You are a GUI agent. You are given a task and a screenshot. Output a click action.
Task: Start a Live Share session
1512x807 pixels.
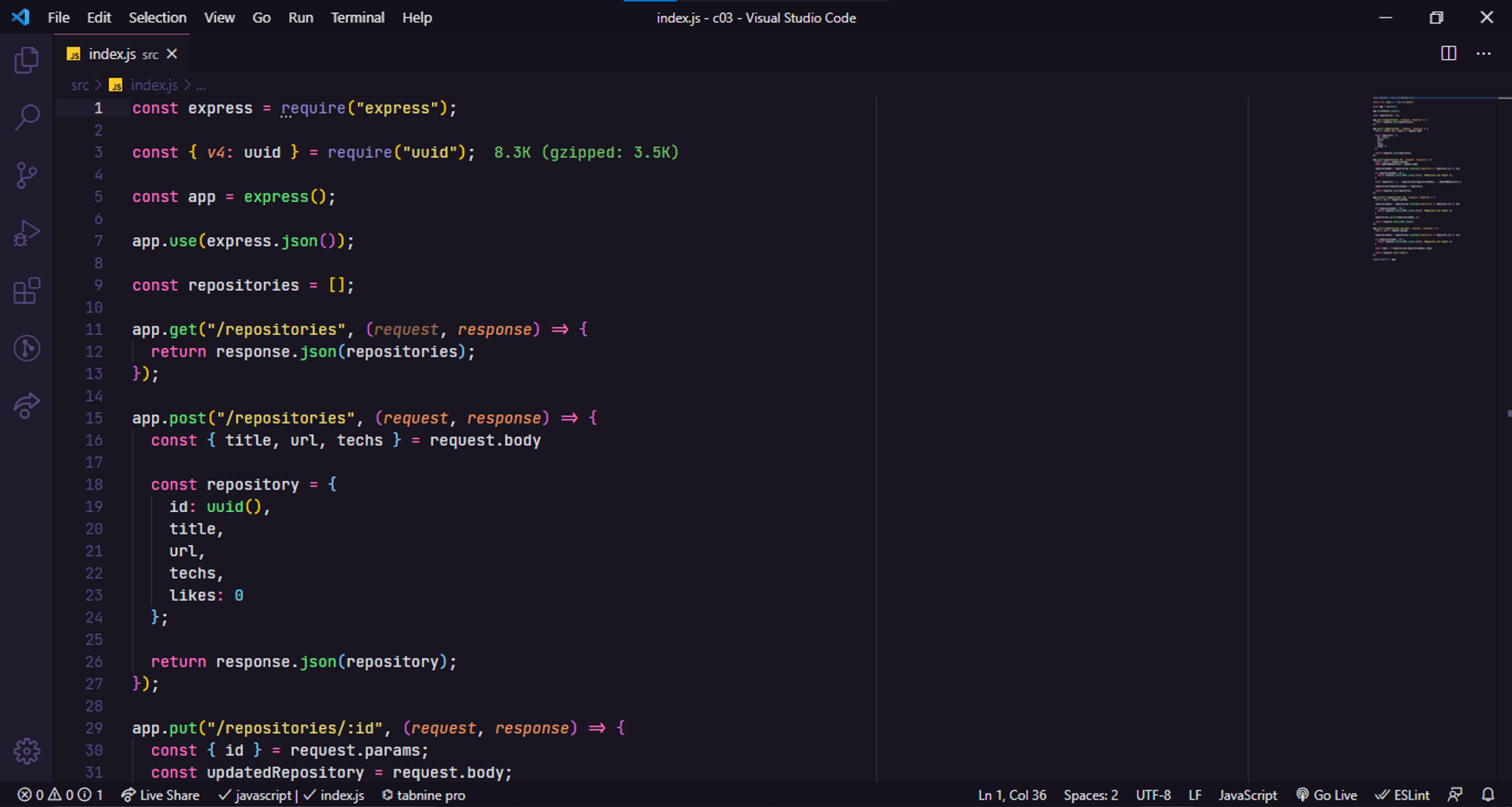tap(160, 795)
